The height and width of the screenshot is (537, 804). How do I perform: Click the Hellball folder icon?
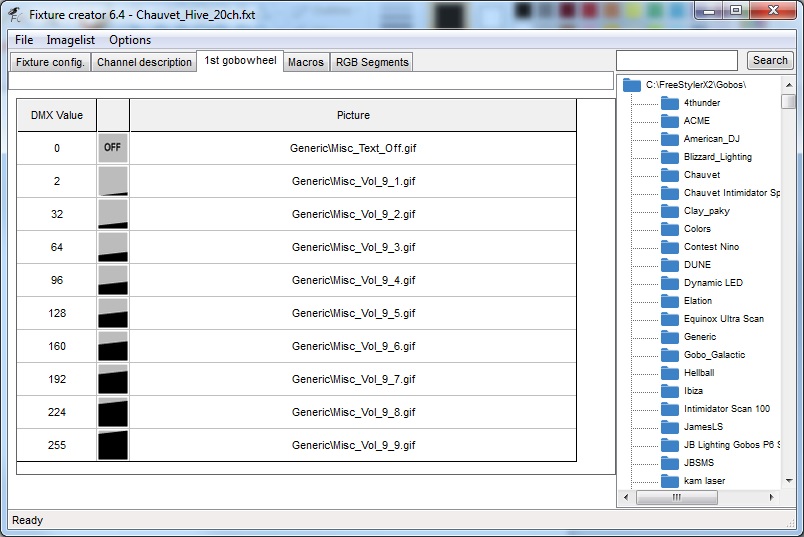click(x=670, y=373)
